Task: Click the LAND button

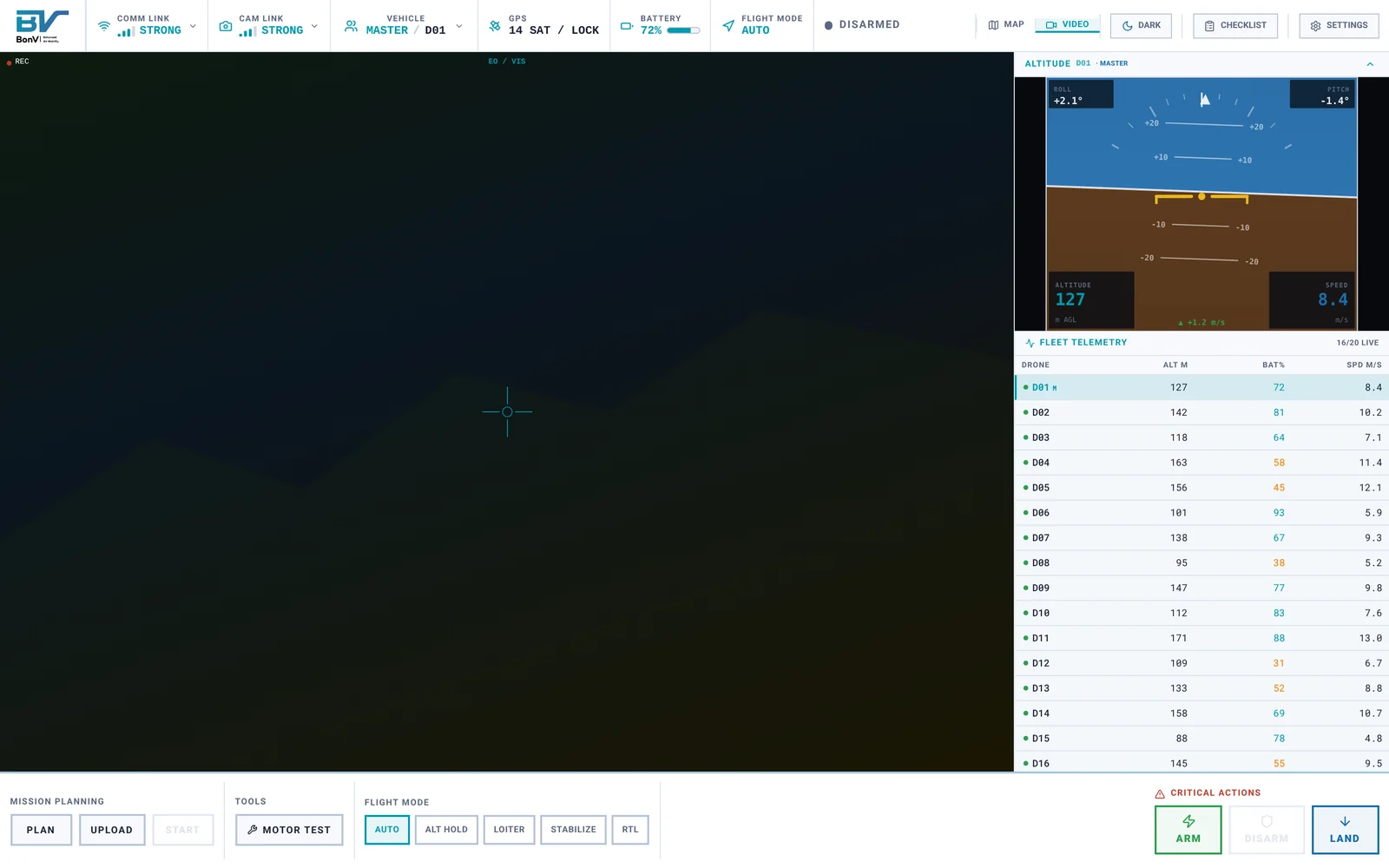Action: pos(1345,830)
